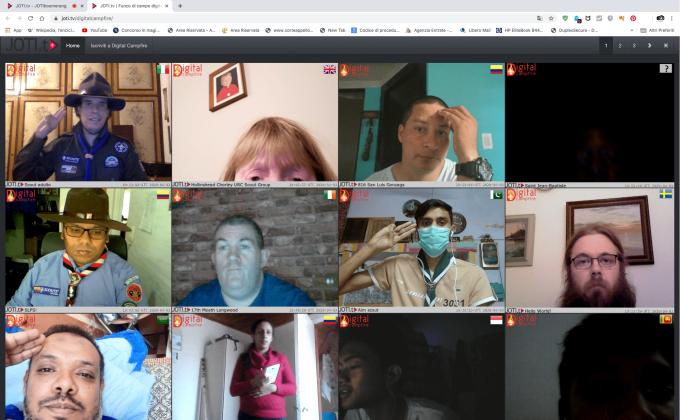Screen dimensions: 680x420
Task: Open the Codice di proceda... bookmark
Action: pos(375,30)
